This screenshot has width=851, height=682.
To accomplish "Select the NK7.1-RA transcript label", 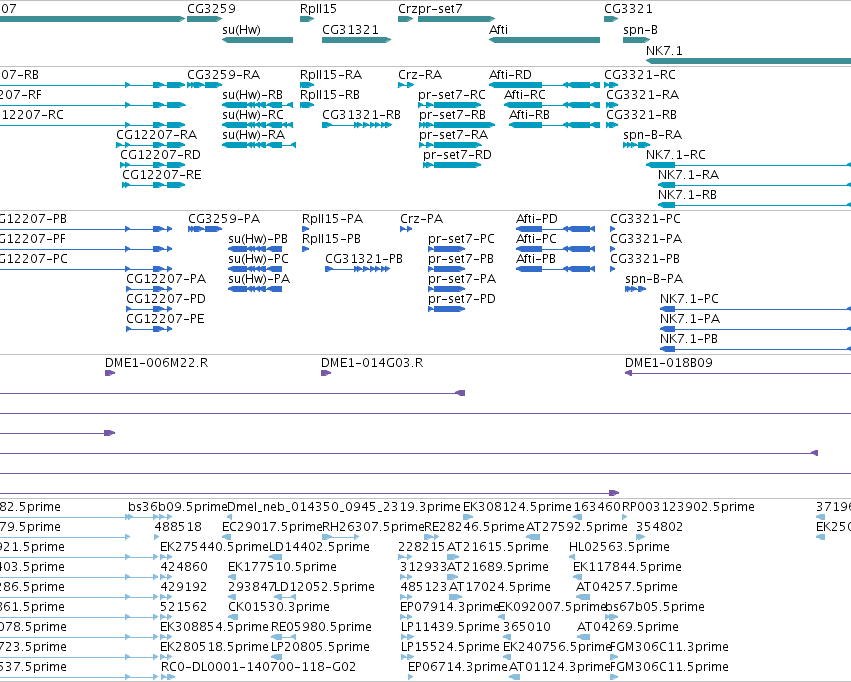I will [688, 175].
